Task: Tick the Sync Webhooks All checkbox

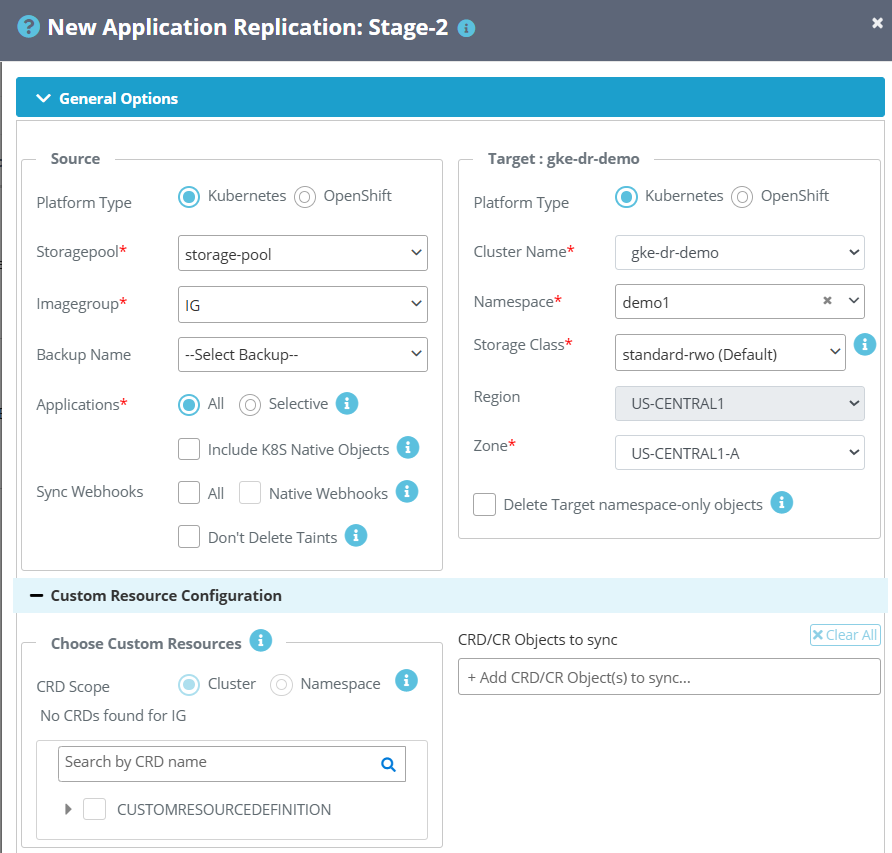Action: tap(189, 493)
